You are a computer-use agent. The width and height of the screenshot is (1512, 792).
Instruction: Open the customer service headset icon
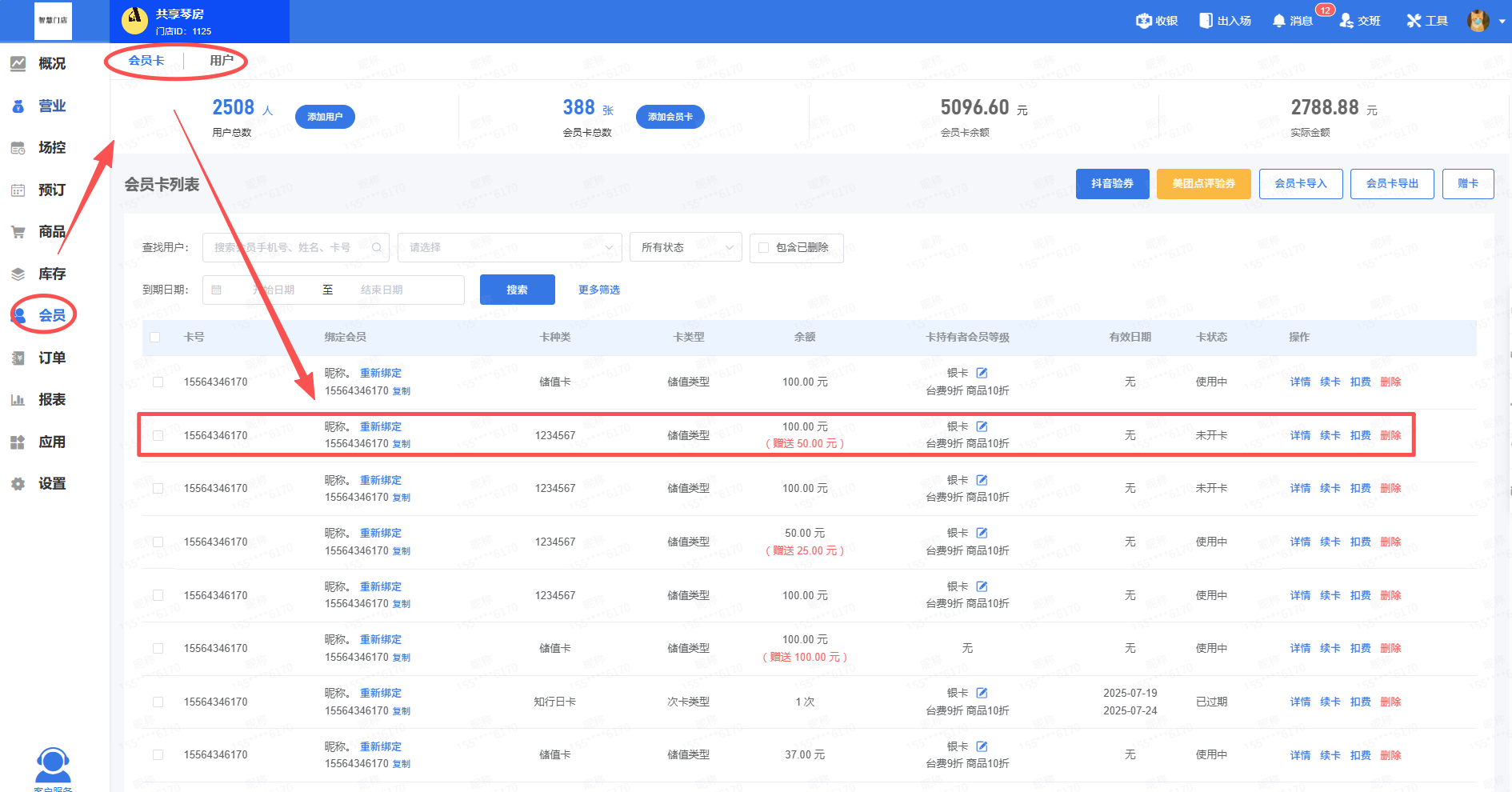pos(53,765)
